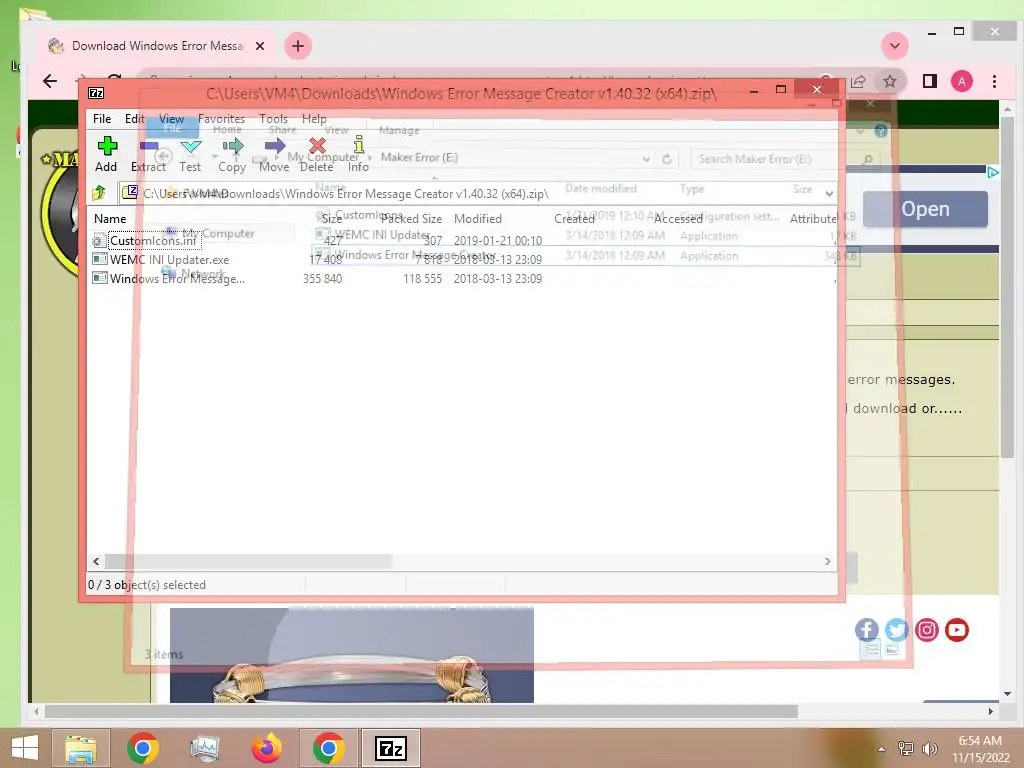Open the View menu in 7-Zip
1024x768 pixels.
[x=171, y=119]
